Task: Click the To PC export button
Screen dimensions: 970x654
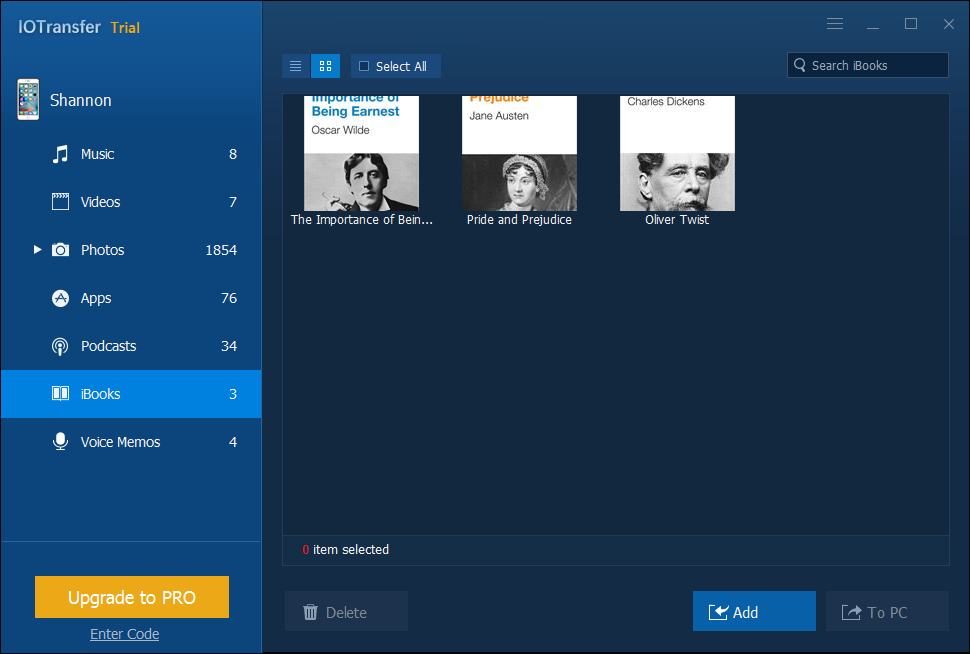Action: (887, 611)
